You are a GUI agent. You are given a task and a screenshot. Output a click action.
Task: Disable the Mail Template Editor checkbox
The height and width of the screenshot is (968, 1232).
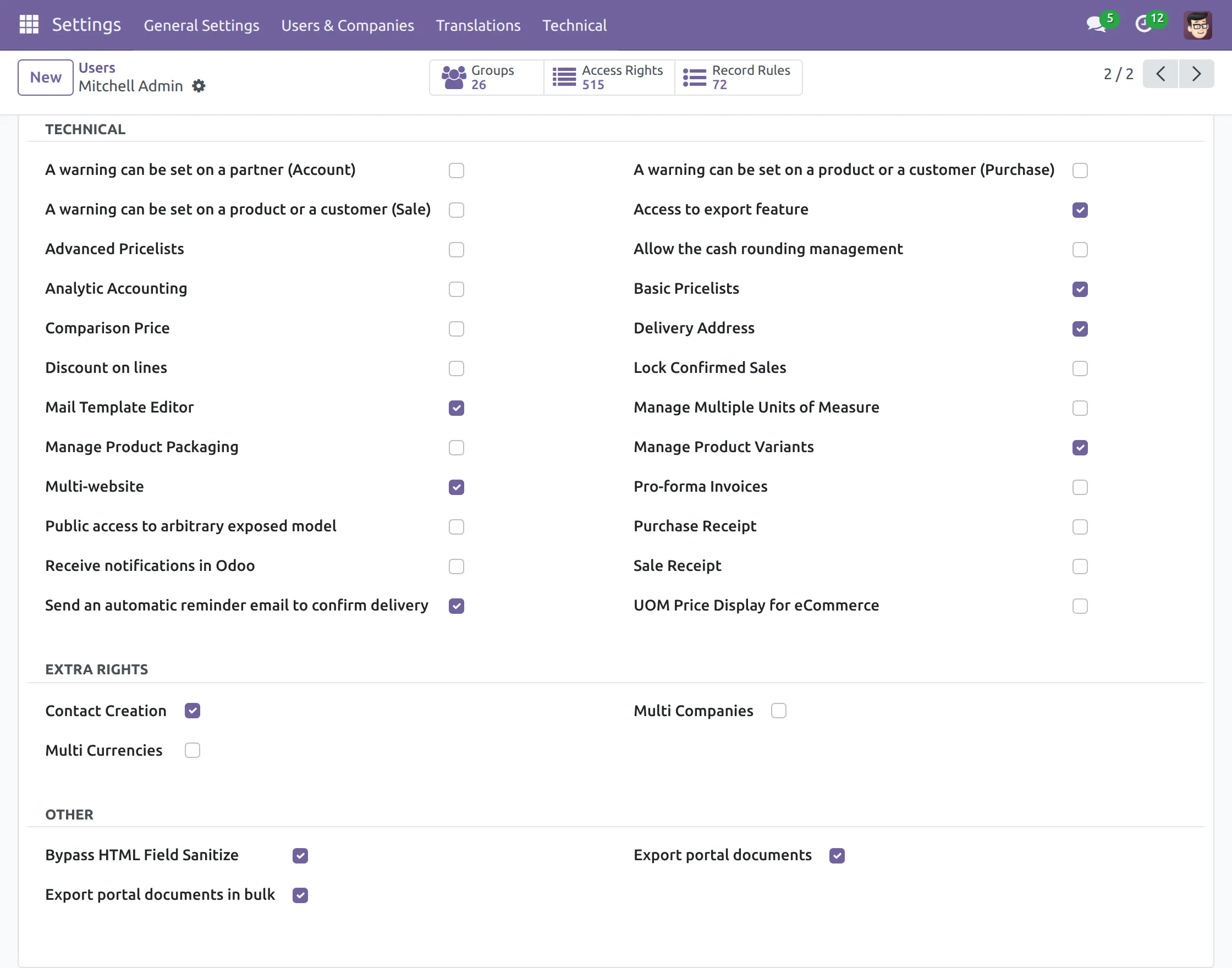pyautogui.click(x=455, y=408)
